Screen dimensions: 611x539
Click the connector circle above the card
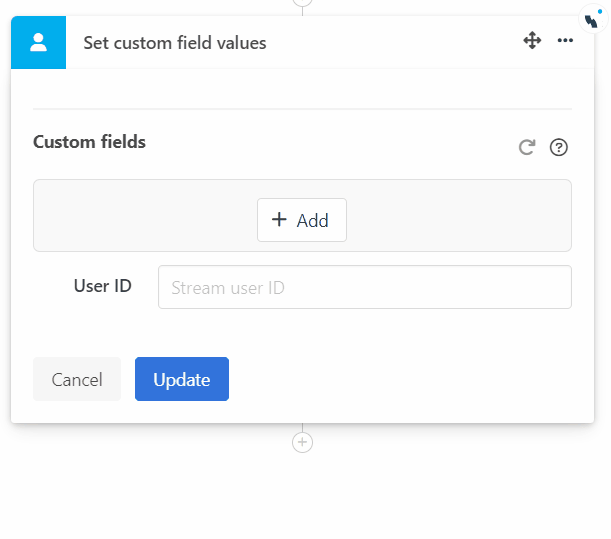(x=302, y=2)
